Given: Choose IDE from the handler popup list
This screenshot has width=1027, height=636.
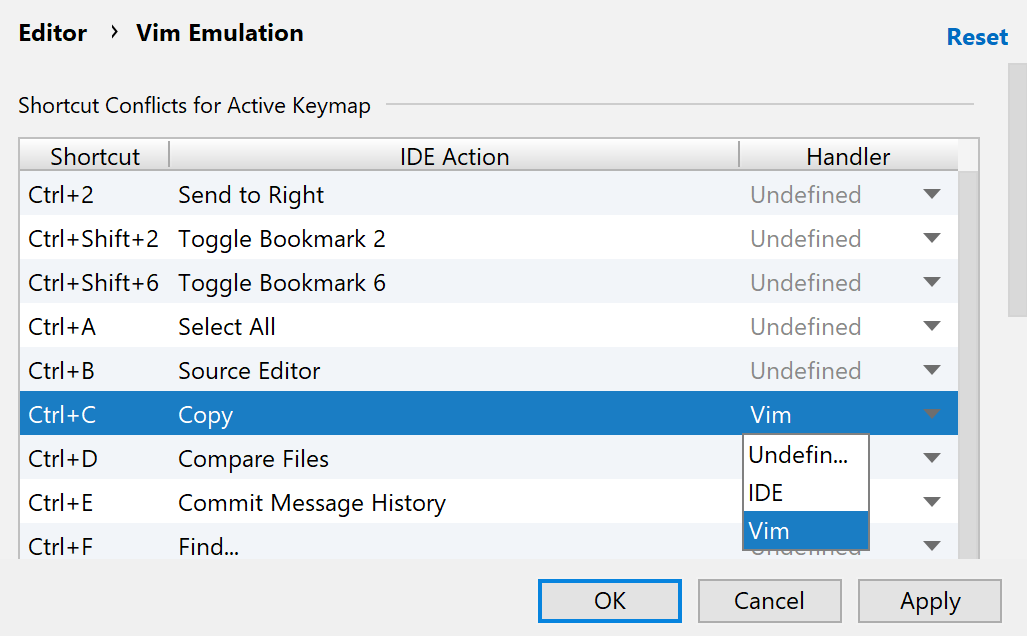Looking at the screenshot, I should point(805,493).
